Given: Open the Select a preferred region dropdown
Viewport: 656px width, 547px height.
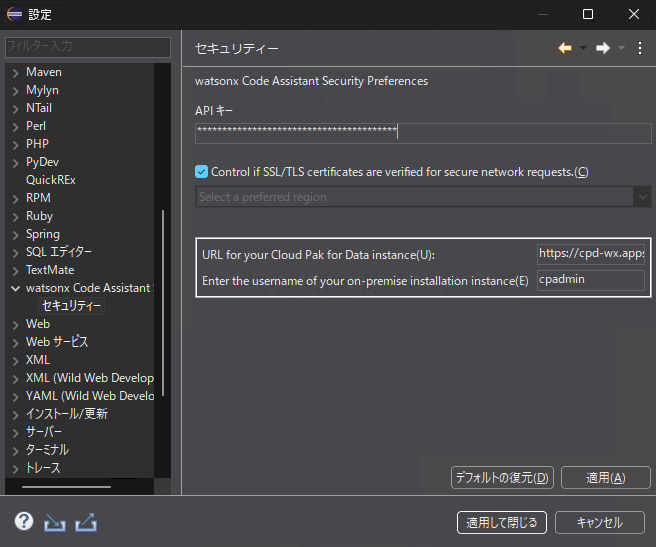Looking at the screenshot, I should point(423,197).
